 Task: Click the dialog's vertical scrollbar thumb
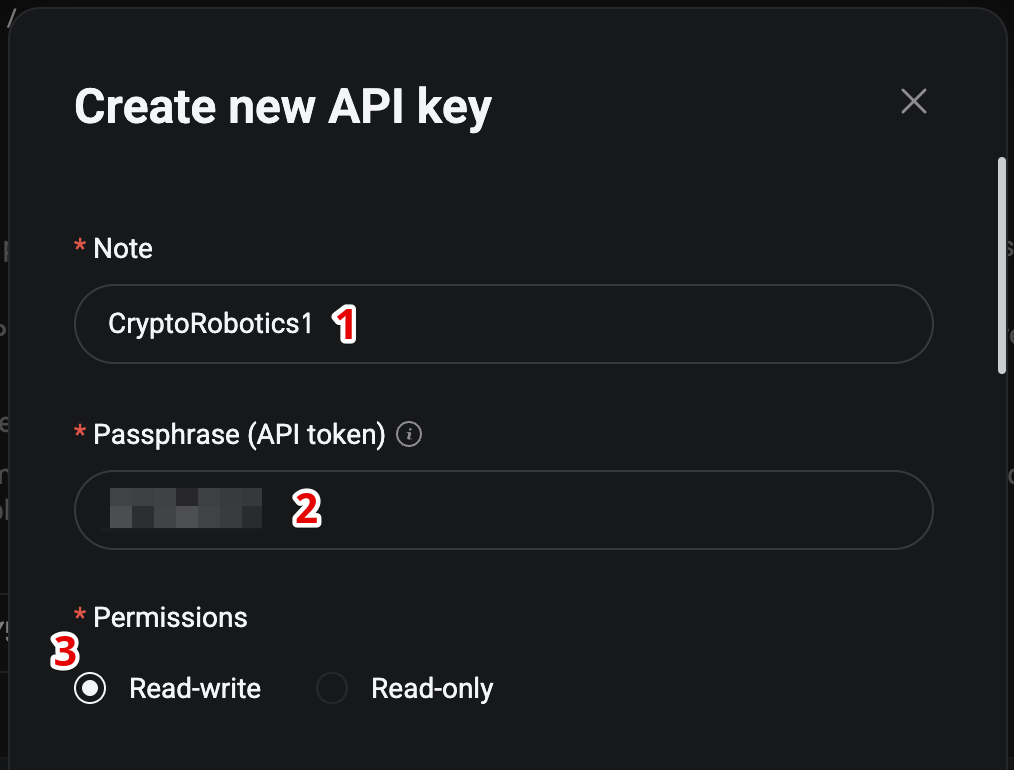pos(1002,265)
